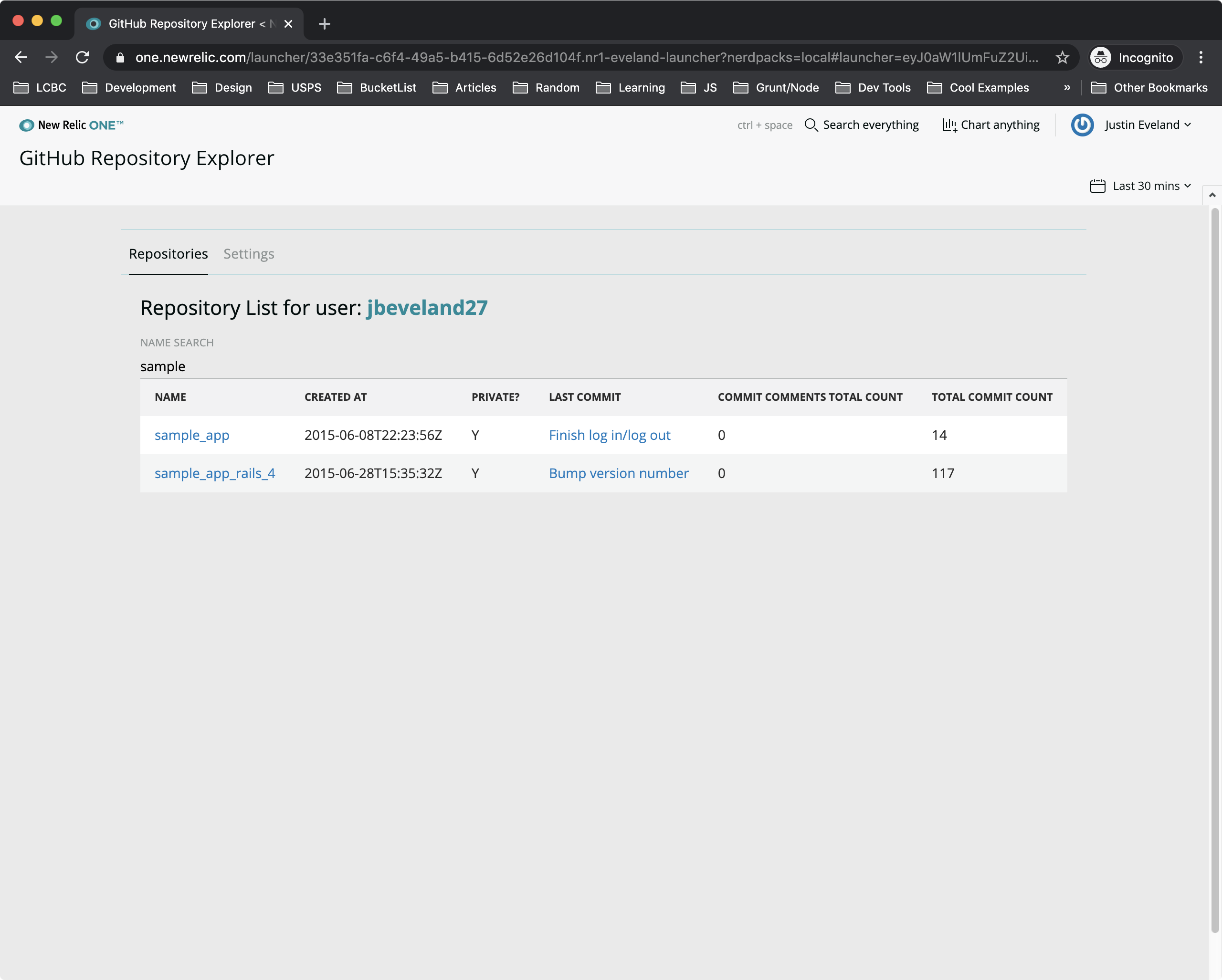Image resolution: width=1222 pixels, height=980 pixels.
Task: Open Chart anything chart icon
Action: click(x=949, y=125)
